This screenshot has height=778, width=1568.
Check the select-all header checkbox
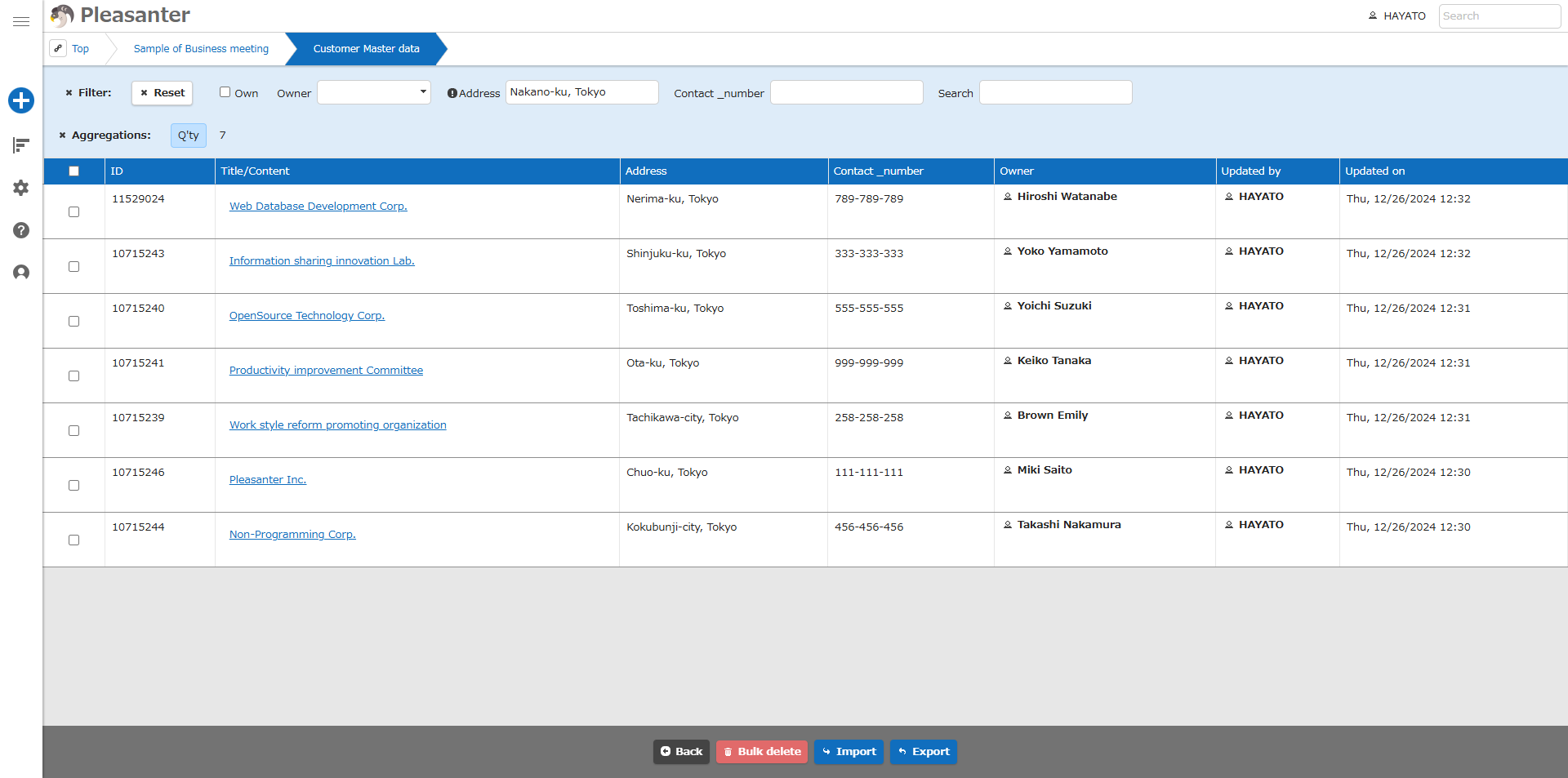pyautogui.click(x=73, y=171)
